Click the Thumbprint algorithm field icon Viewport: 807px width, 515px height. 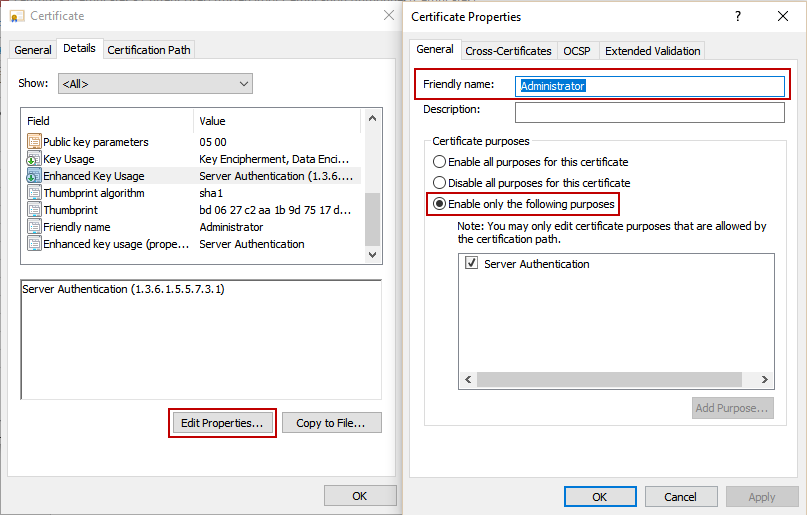pyautogui.click(x=33, y=193)
